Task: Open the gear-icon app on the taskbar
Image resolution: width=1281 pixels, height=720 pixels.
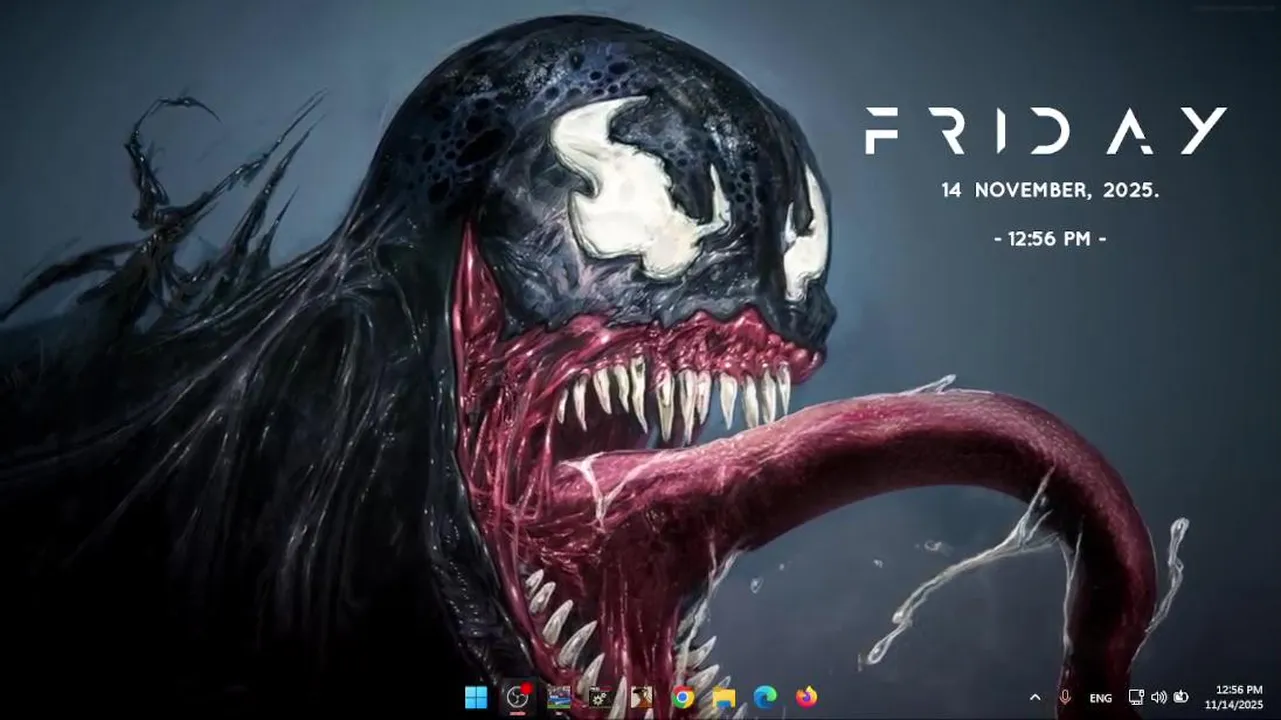Action: tap(600, 697)
